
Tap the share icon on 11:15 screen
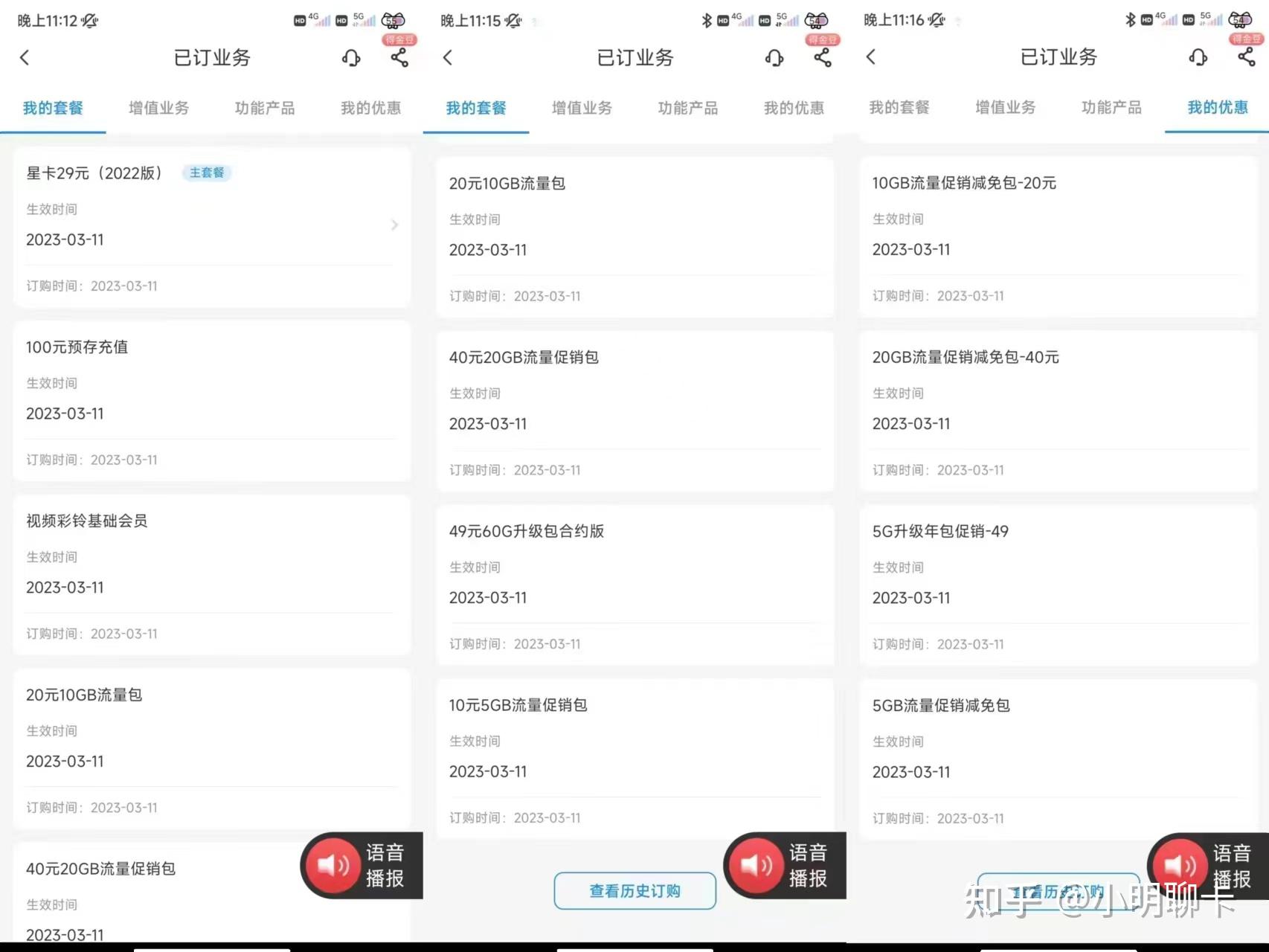click(x=823, y=57)
